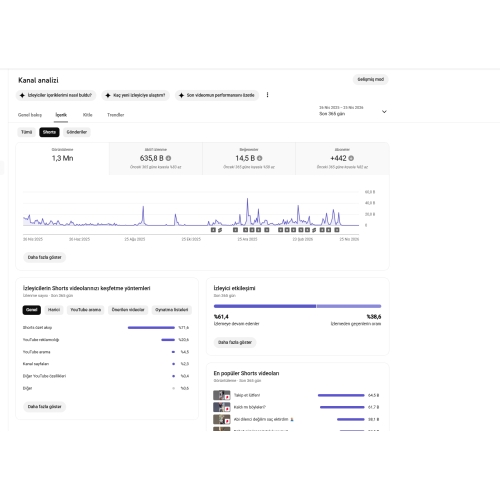The height and width of the screenshot is (500, 500).
Task: Click the dark %61,4 engagement bar segment
Action: click(x=265, y=306)
